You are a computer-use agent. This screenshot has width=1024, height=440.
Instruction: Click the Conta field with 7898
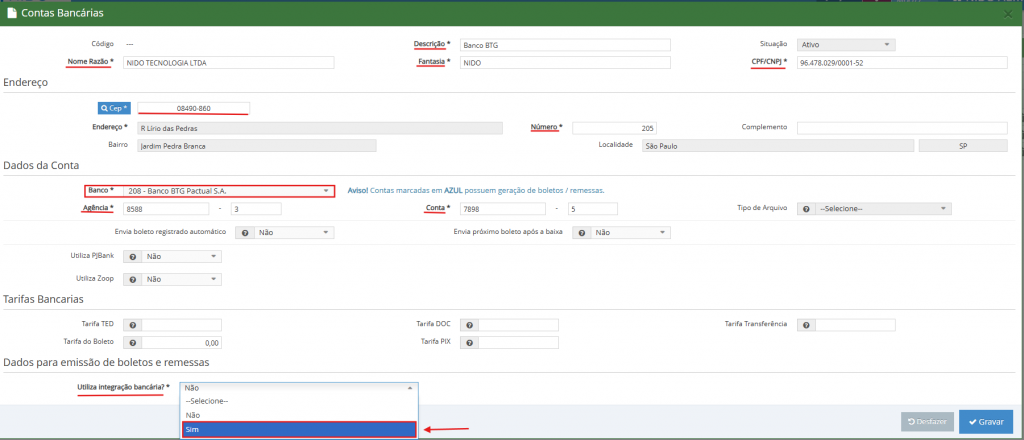pos(503,209)
